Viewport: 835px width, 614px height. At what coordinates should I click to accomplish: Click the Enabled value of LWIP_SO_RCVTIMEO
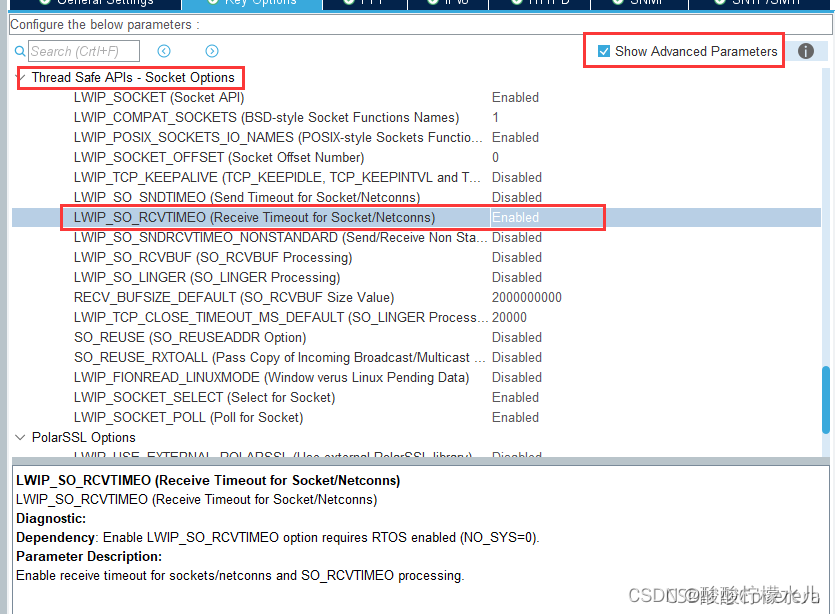tap(515, 217)
